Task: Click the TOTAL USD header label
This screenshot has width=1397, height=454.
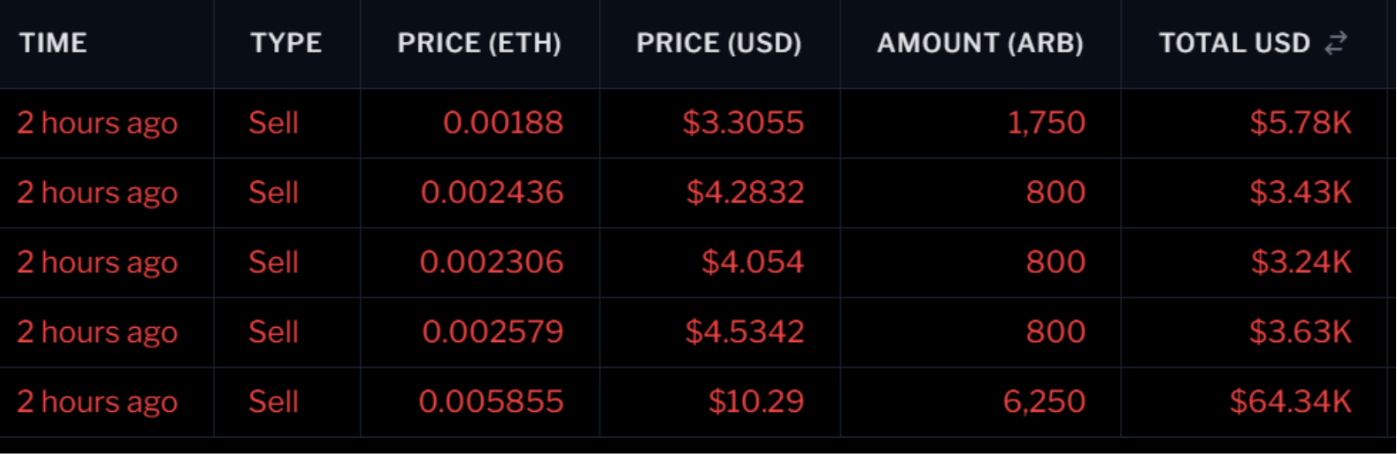Action: click(x=1234, y=43)
